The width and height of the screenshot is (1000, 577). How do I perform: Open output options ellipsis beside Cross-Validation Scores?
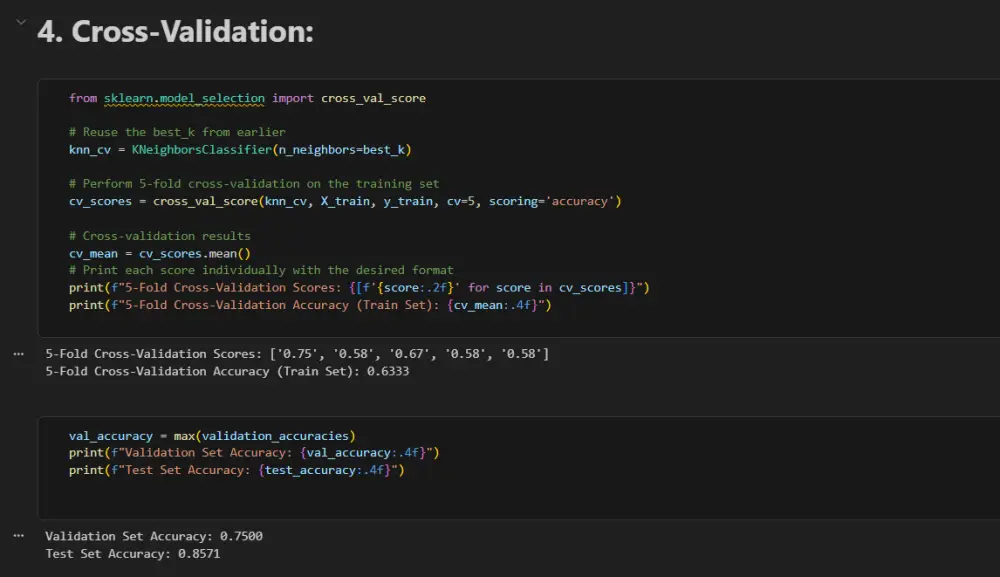18,354
